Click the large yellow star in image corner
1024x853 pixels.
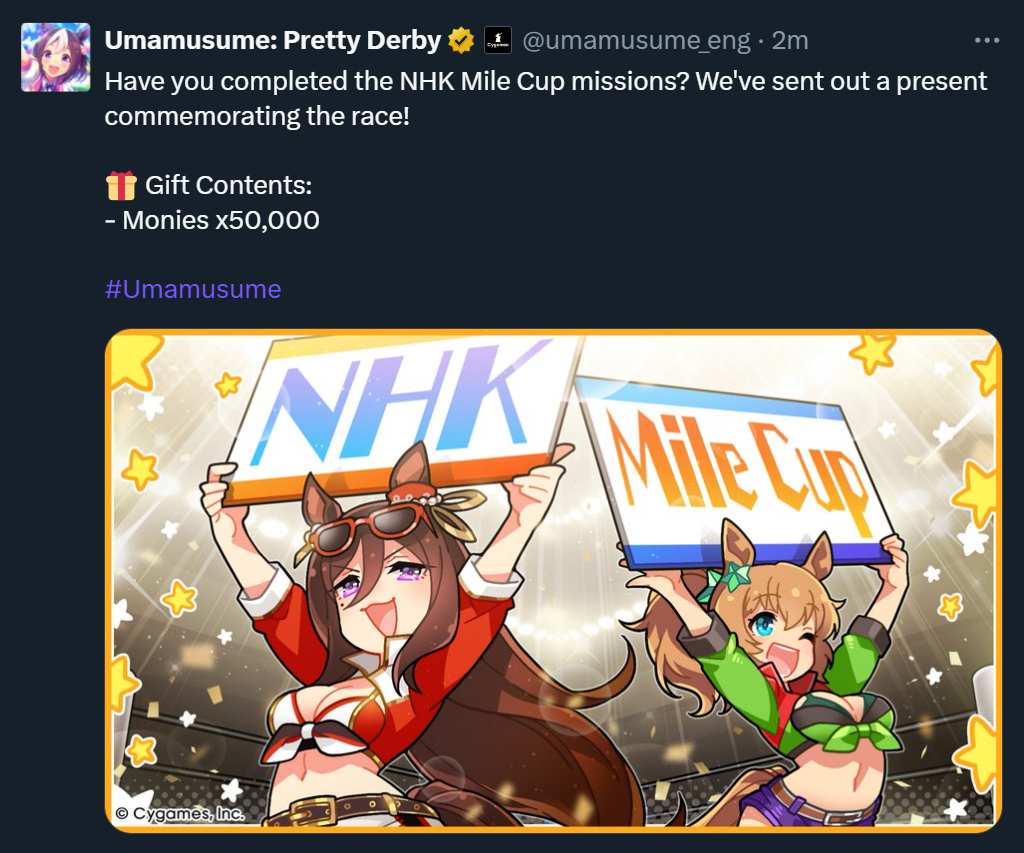tap(131, 358)
